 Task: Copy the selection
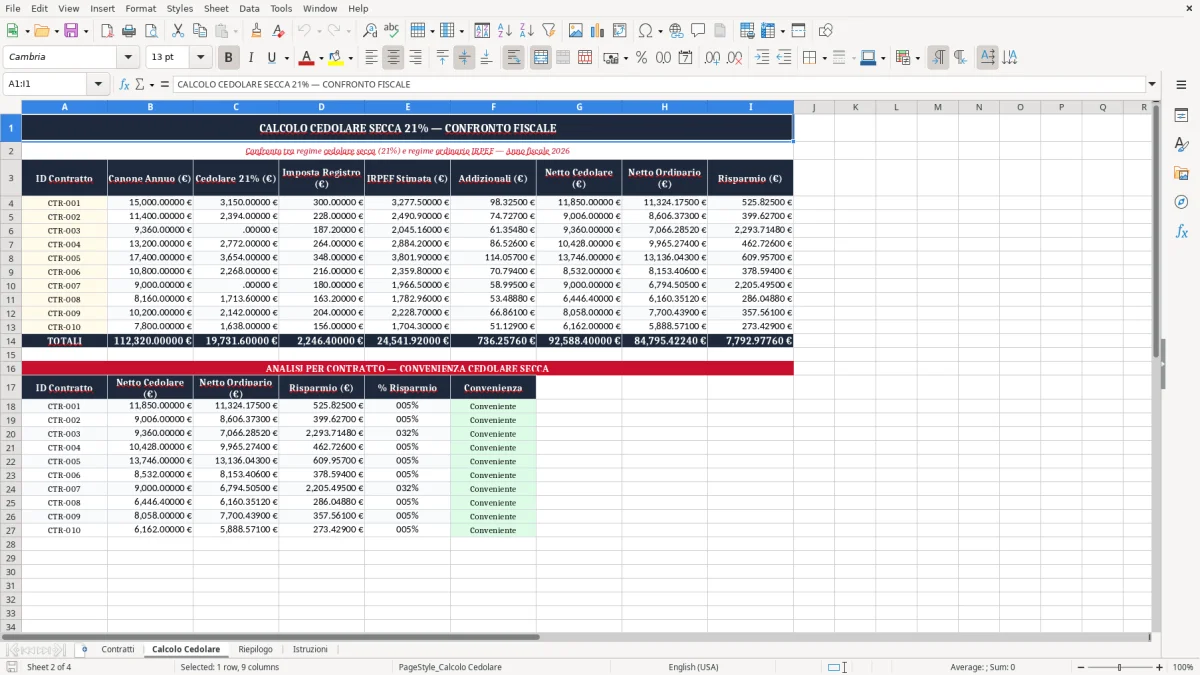(199, 31)
